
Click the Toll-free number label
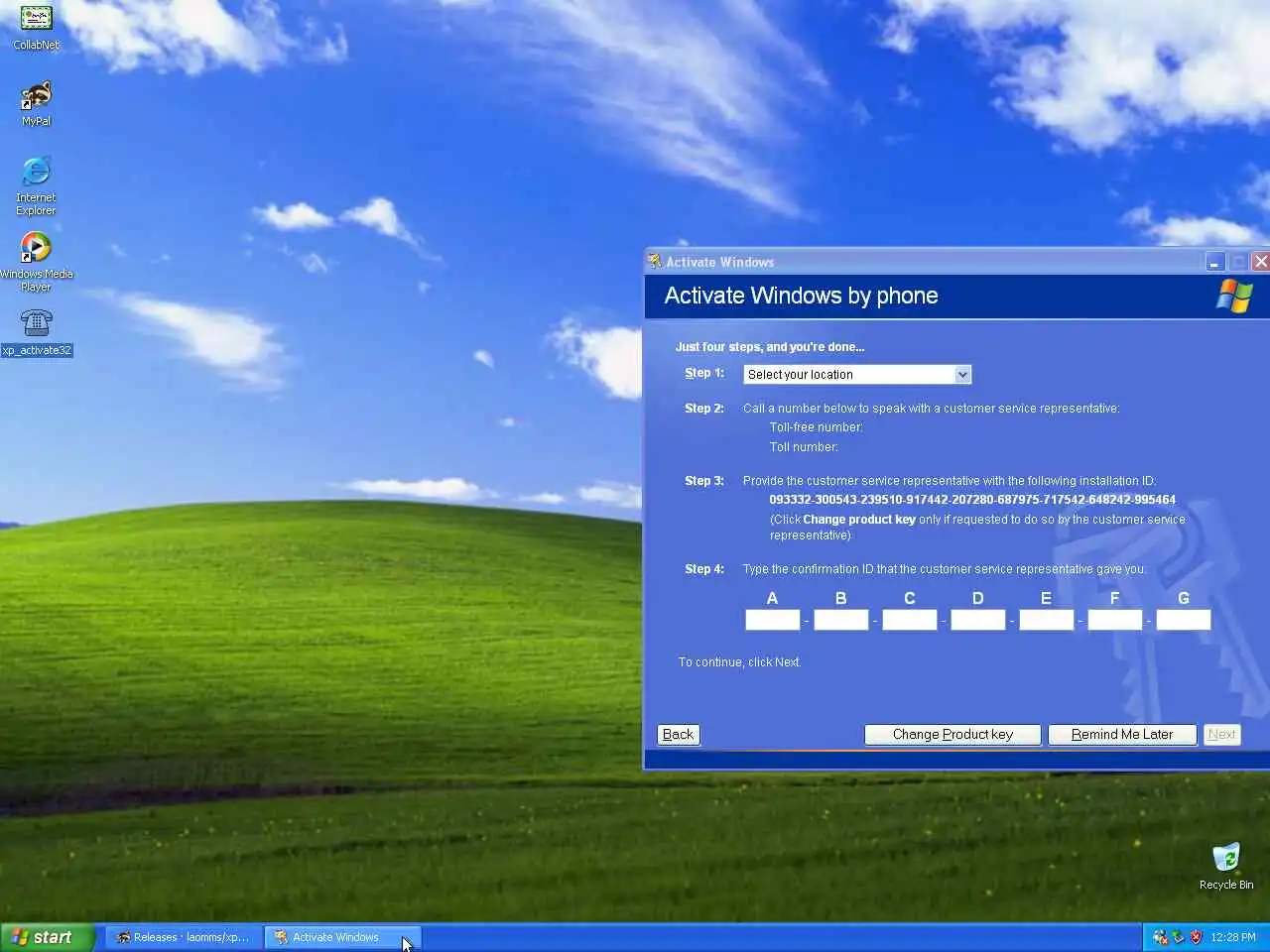point(817,427)
